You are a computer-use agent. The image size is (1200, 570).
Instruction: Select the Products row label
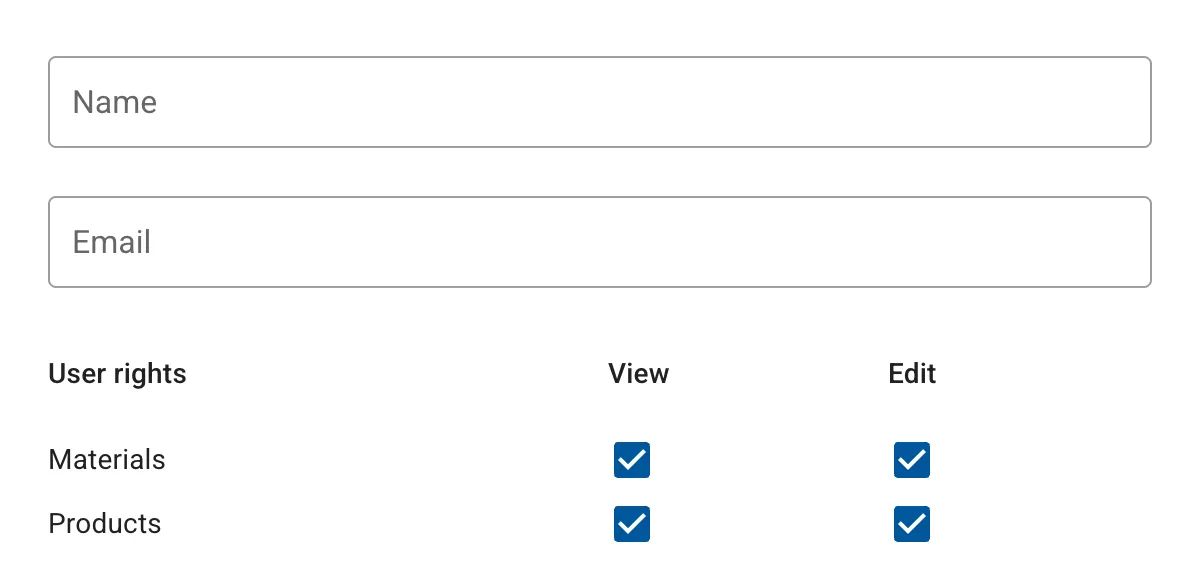click(x=105, y=524)
